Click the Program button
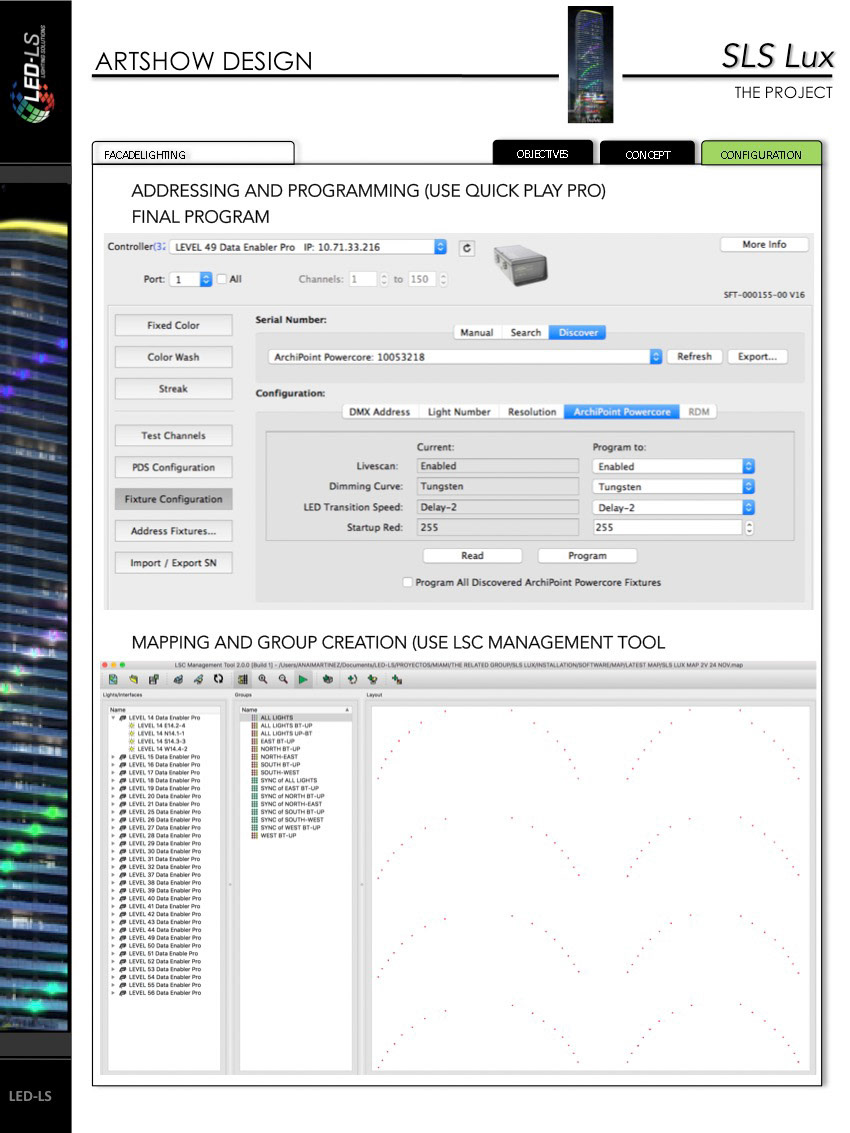 click(x=587, y=556)
